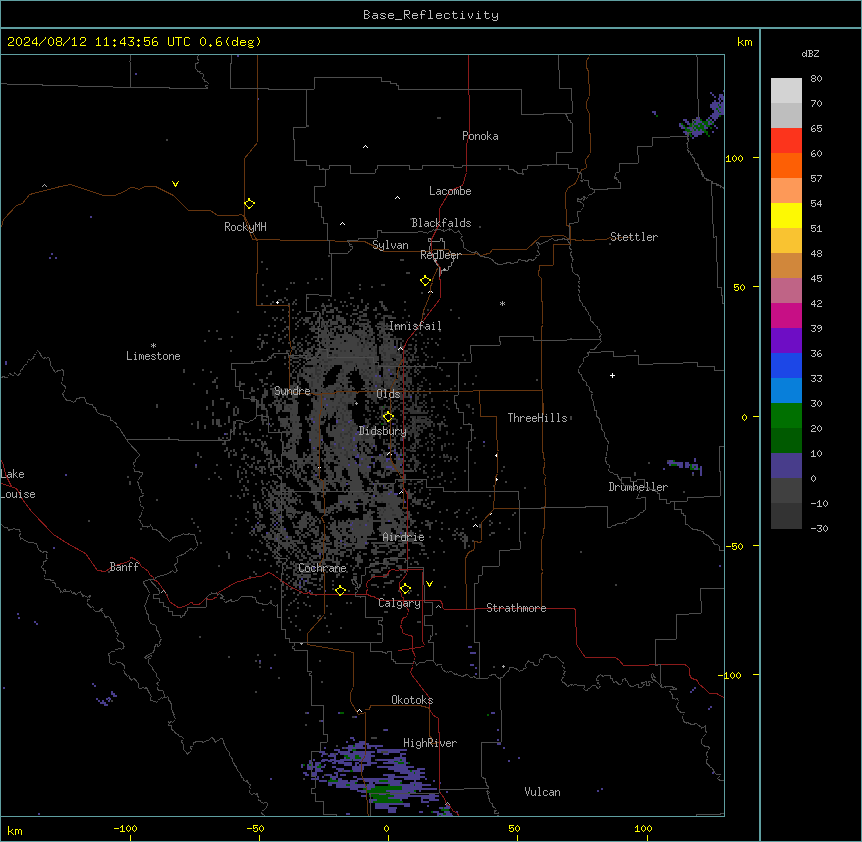Click the ThreeHills label
Screen dimensions: 862x842
[538, 418]
